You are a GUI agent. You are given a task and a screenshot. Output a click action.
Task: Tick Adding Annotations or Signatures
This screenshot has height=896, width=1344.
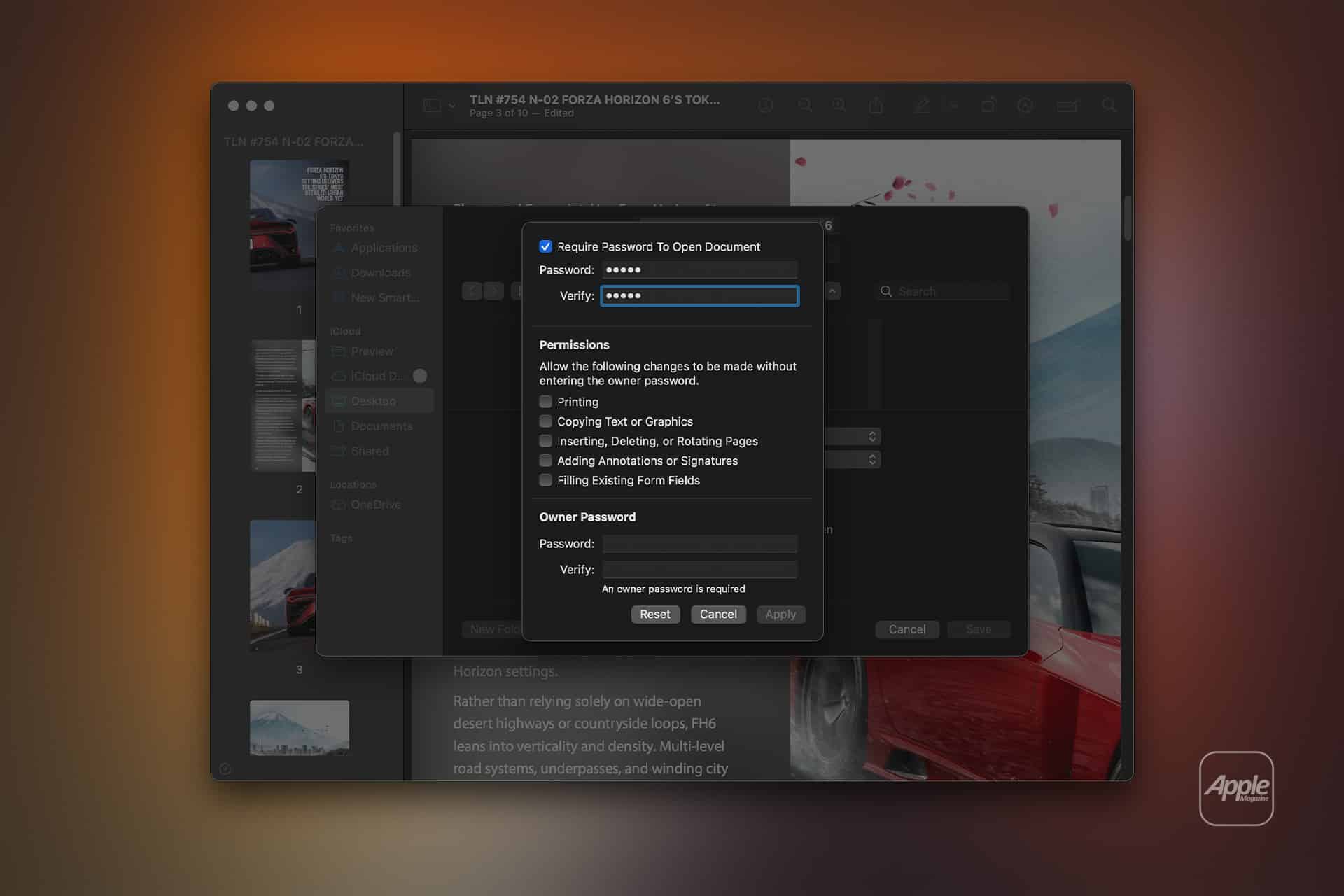pyautogui.click(x=545, y=461)
